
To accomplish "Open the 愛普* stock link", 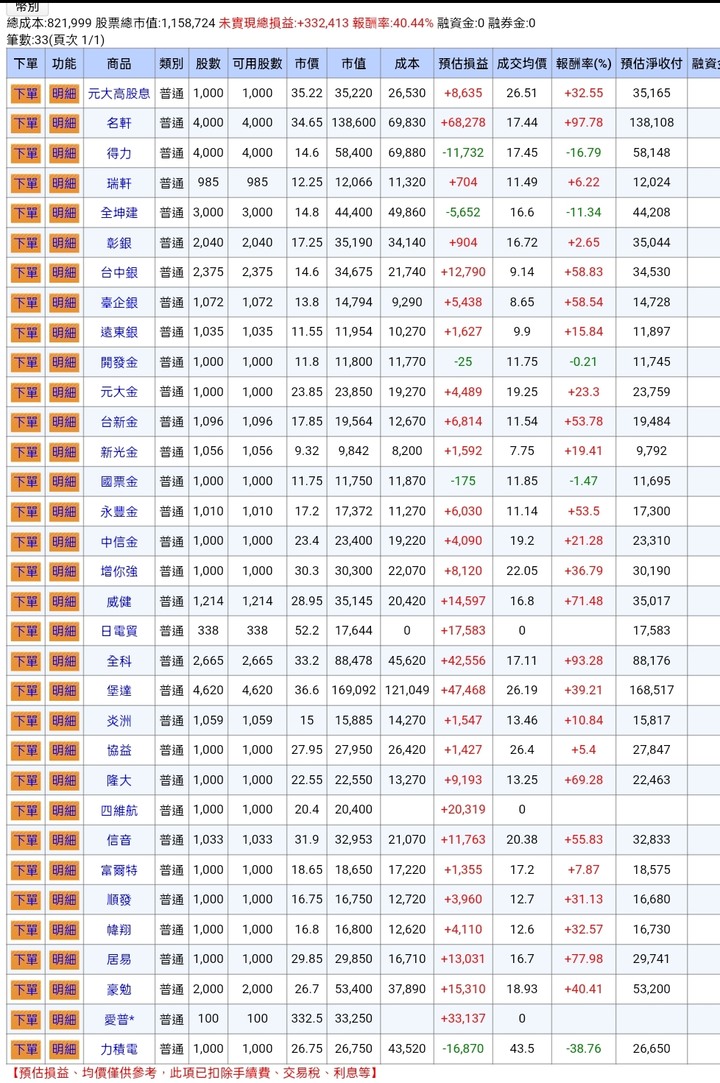I will (x=119, y=1019).
